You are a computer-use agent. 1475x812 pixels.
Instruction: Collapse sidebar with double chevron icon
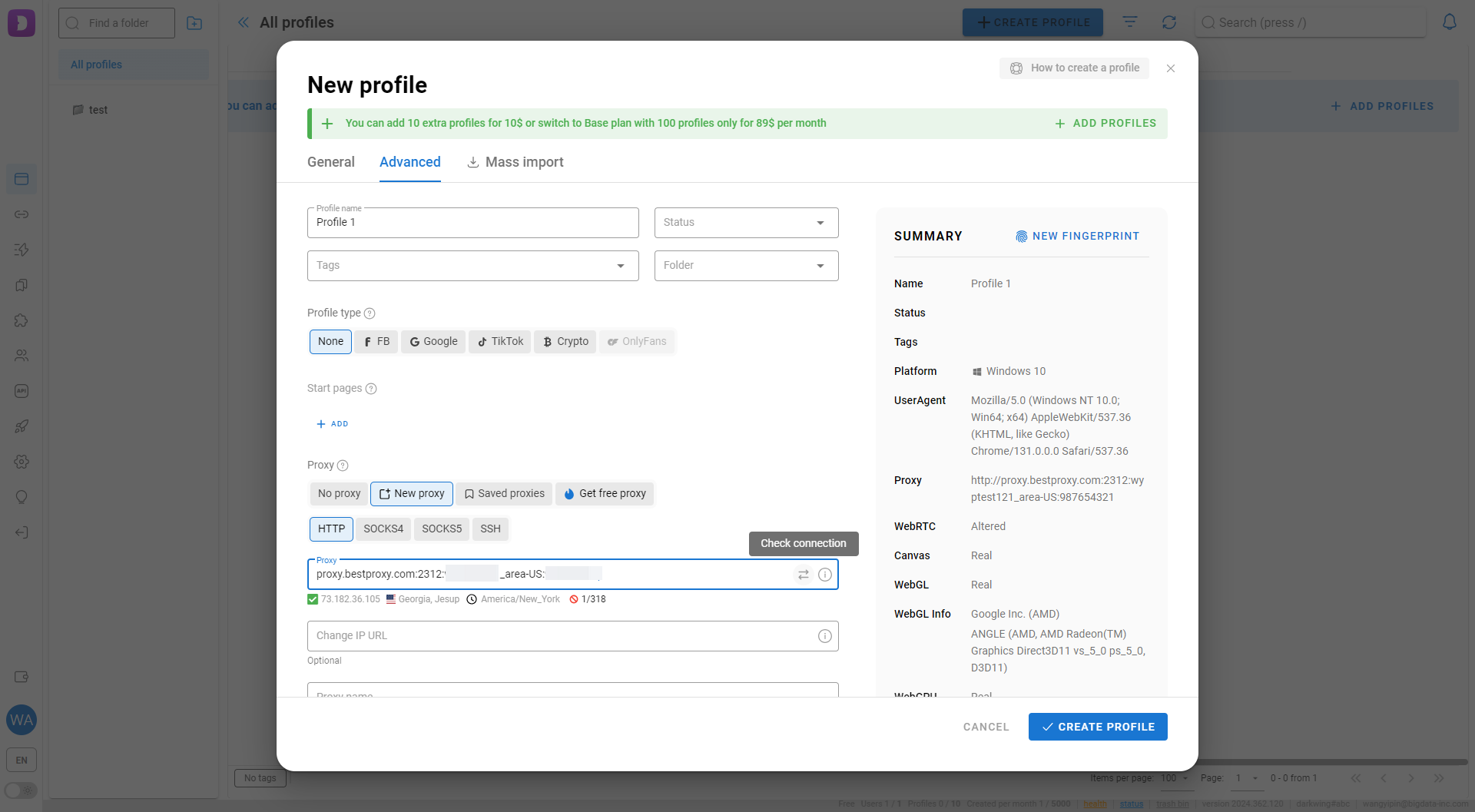point(244,22)
